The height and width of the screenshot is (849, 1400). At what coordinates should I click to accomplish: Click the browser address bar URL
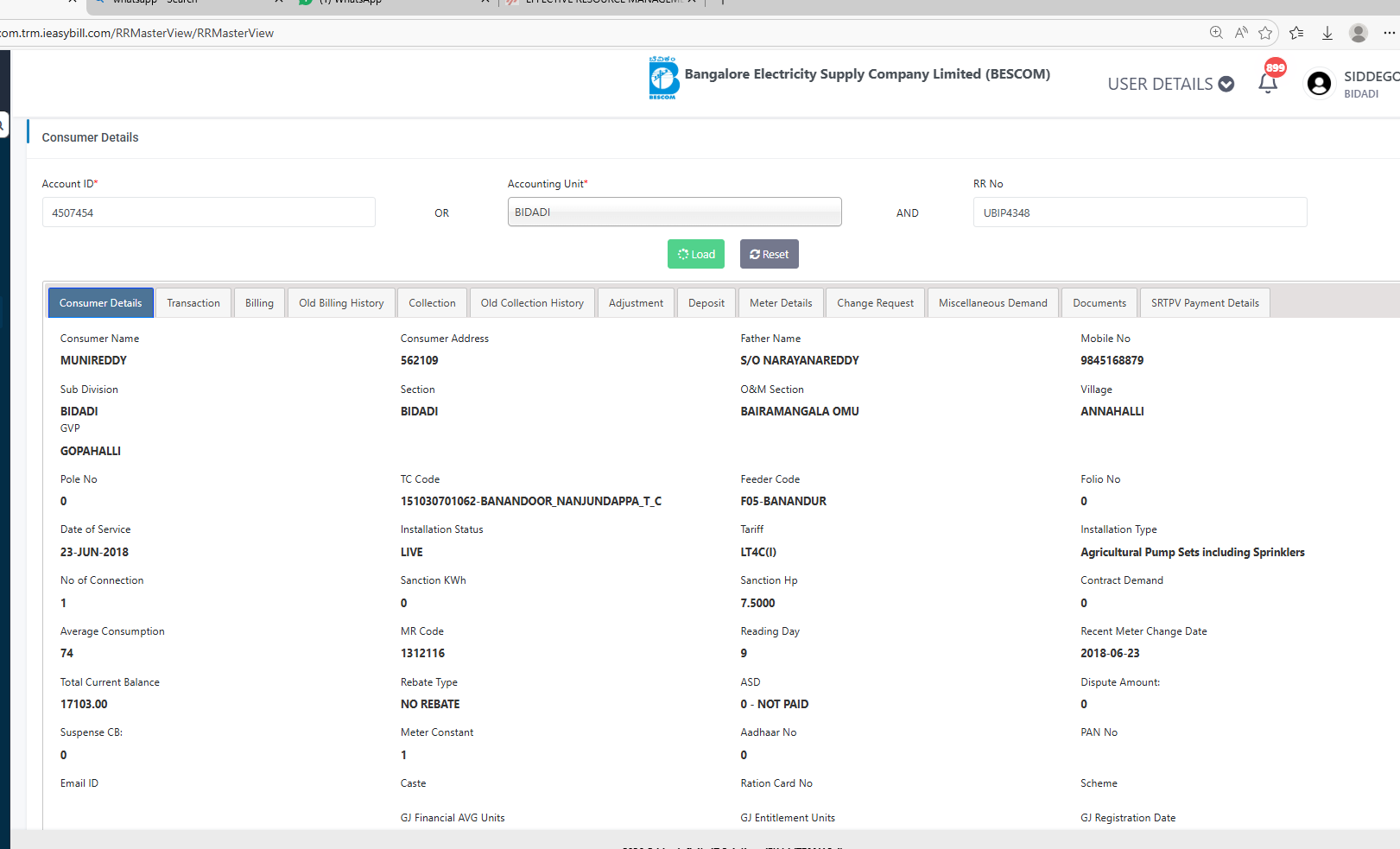(138, 33)
